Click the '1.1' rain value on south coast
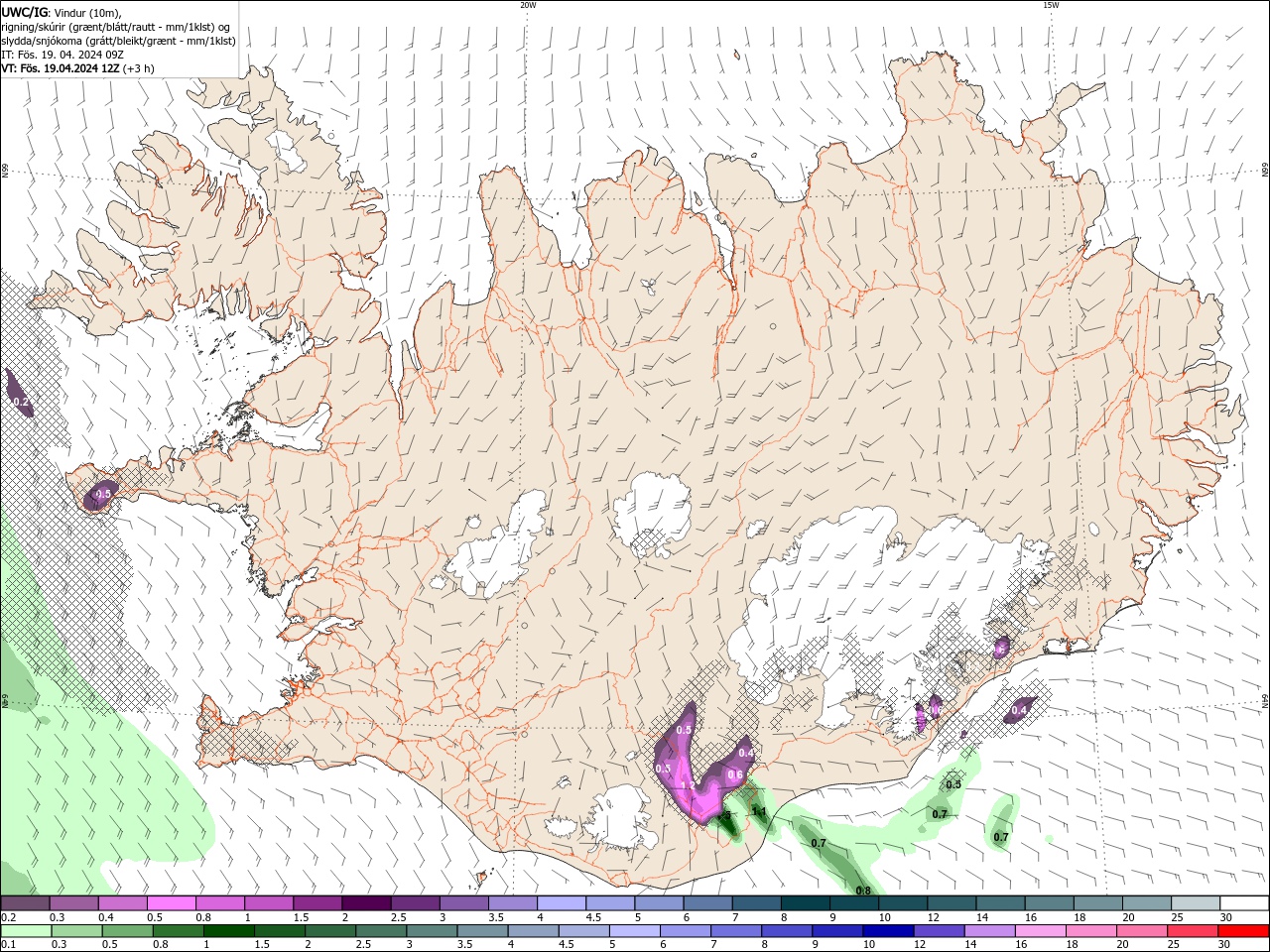 pos(759,810)
